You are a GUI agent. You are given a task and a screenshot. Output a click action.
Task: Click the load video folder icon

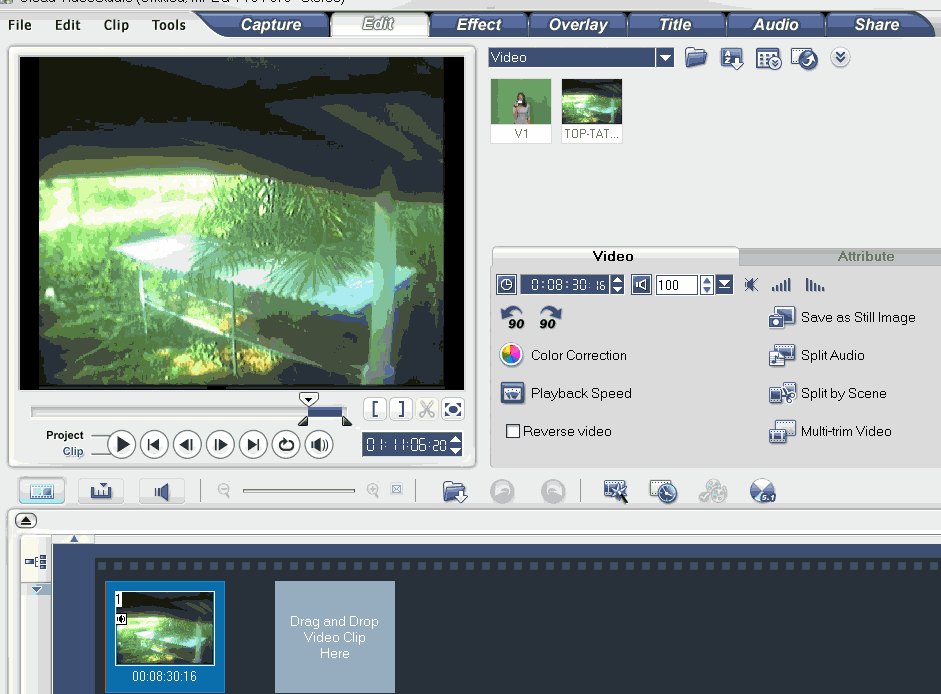click(696, 58)
